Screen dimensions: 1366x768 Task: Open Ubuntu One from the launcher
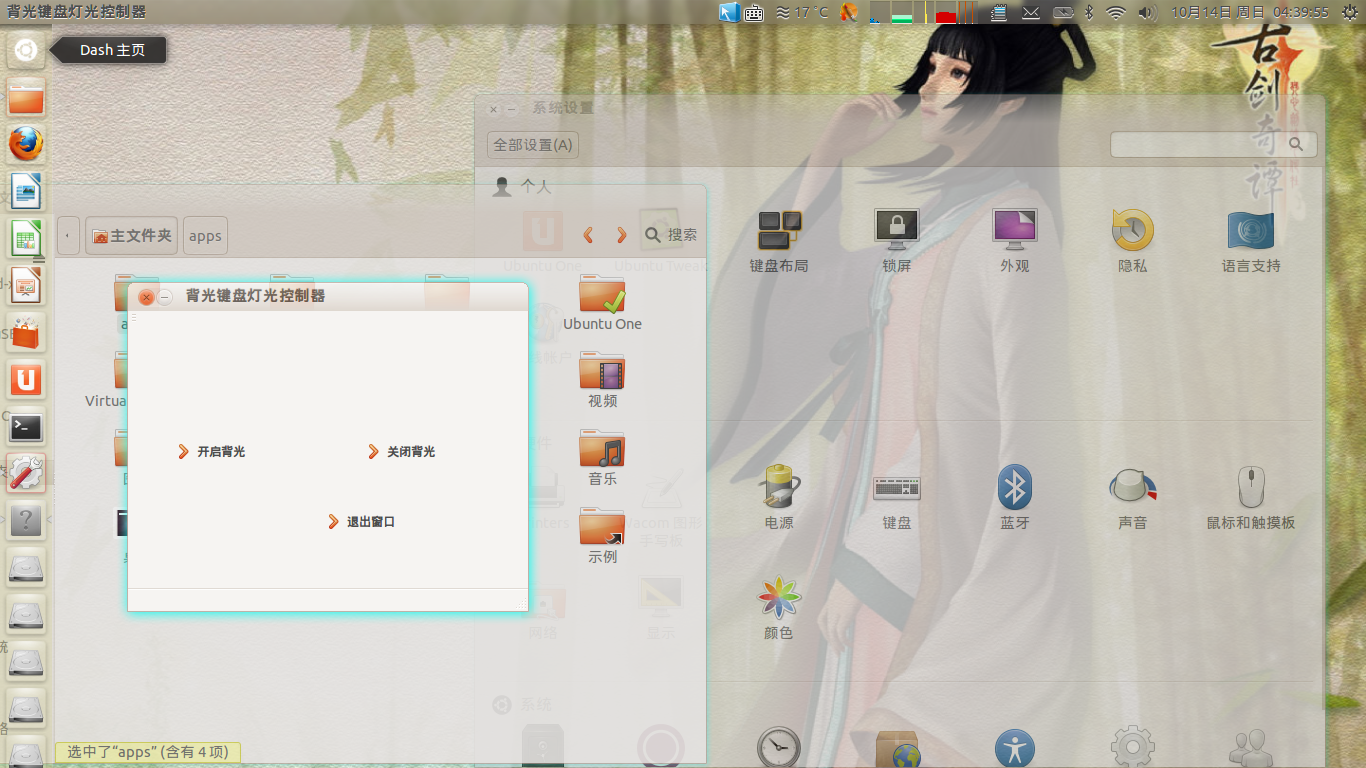click(26, 379)
